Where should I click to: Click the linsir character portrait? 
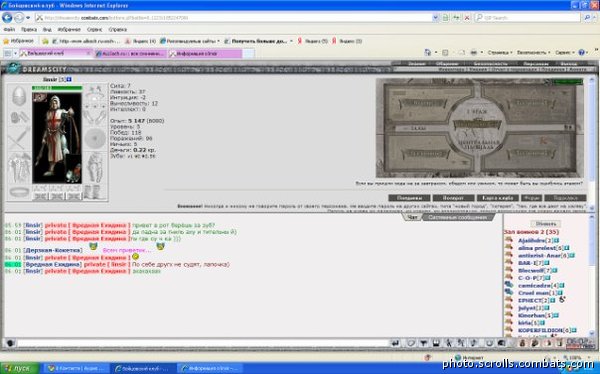coord(57,138)
